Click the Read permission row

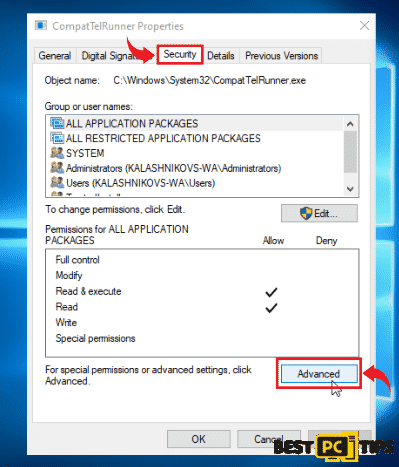(202, 307)
